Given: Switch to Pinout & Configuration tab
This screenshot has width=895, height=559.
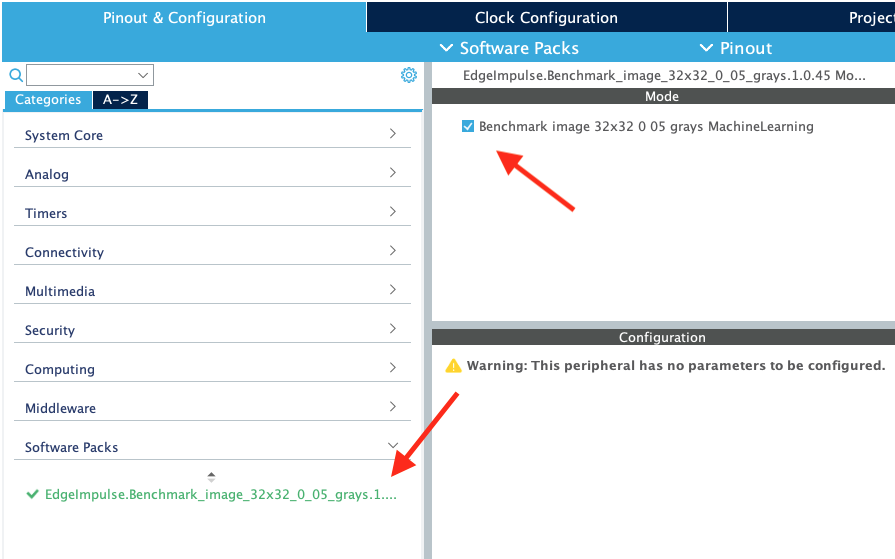Looking at the screenshot, I should [184, 17].
